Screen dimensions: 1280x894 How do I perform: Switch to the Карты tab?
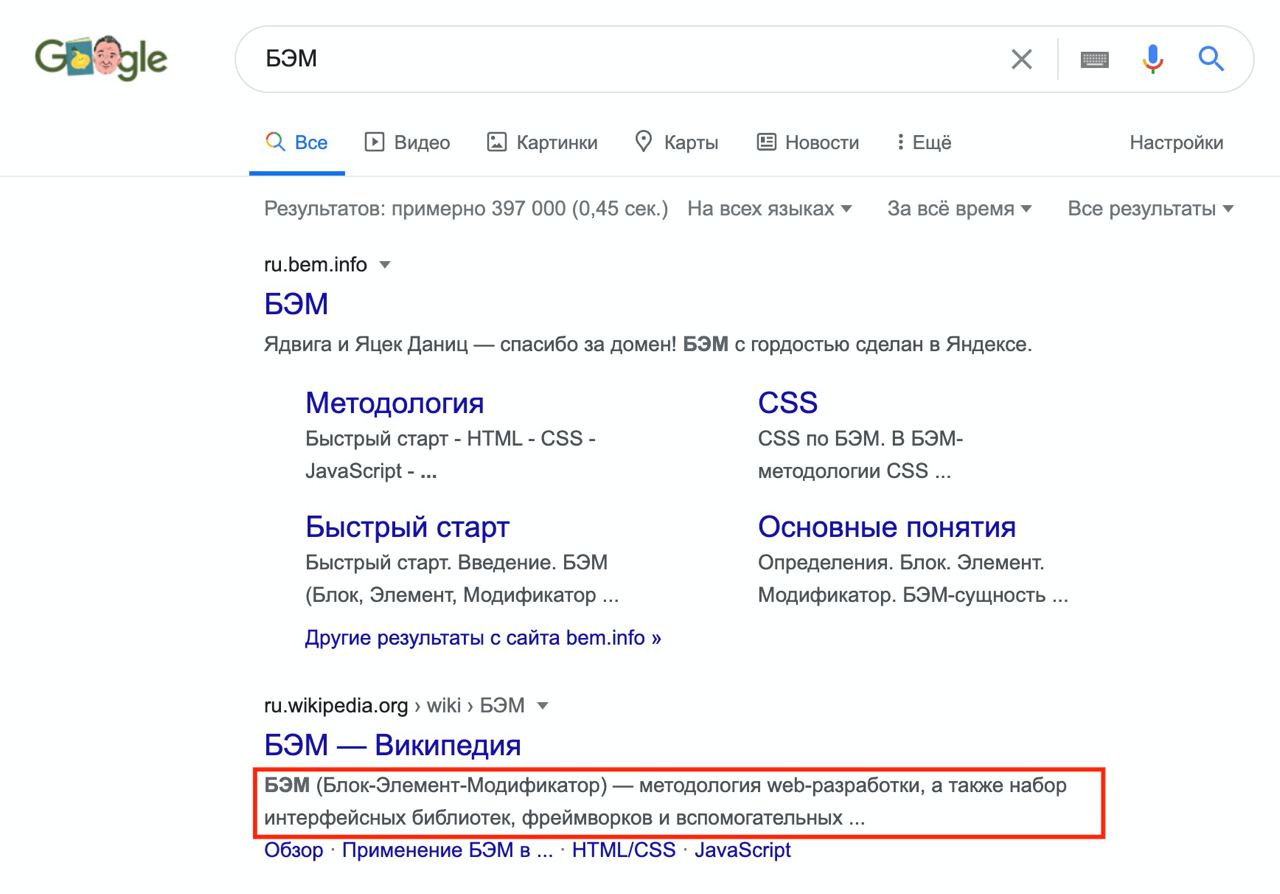677,143
